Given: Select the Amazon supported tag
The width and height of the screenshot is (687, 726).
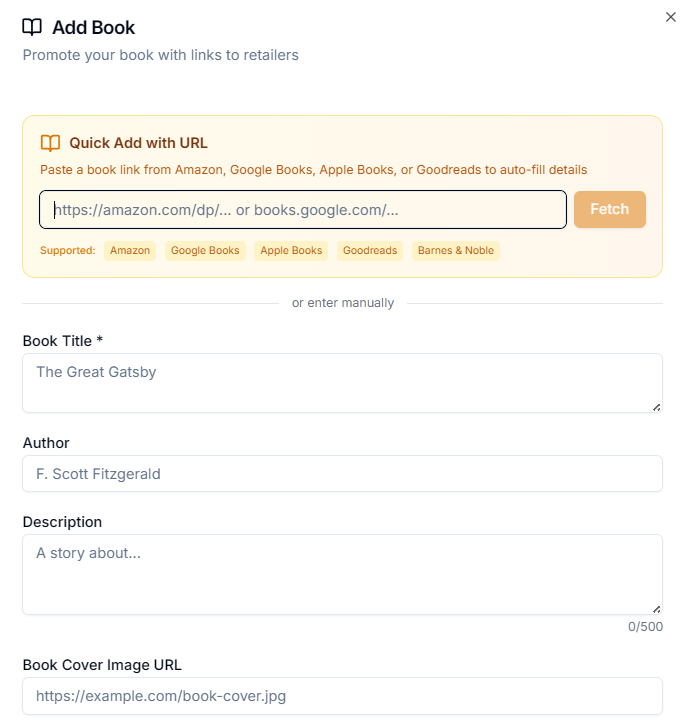Looking at the screenshot, I should (x=130, y=250).
